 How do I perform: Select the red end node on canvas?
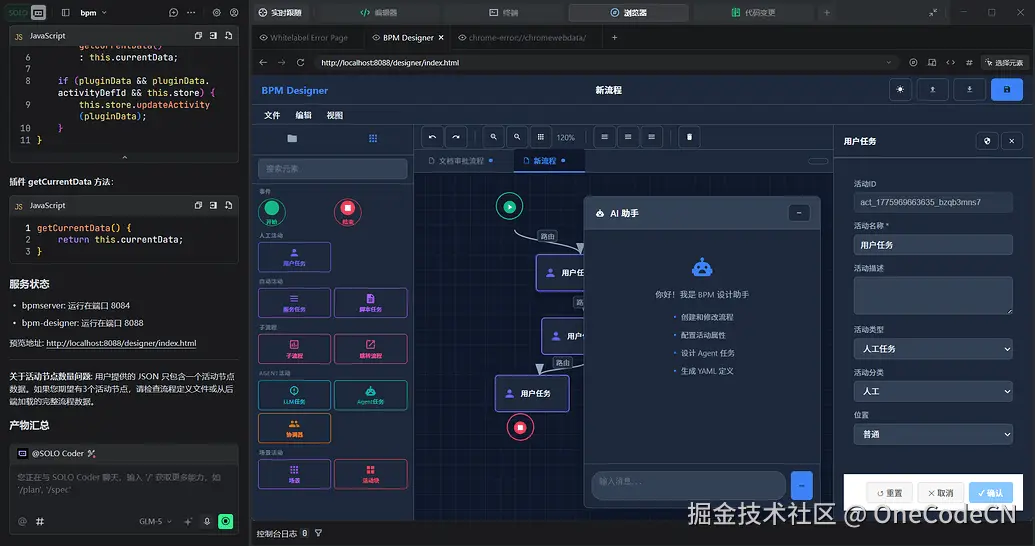point(520,427)
